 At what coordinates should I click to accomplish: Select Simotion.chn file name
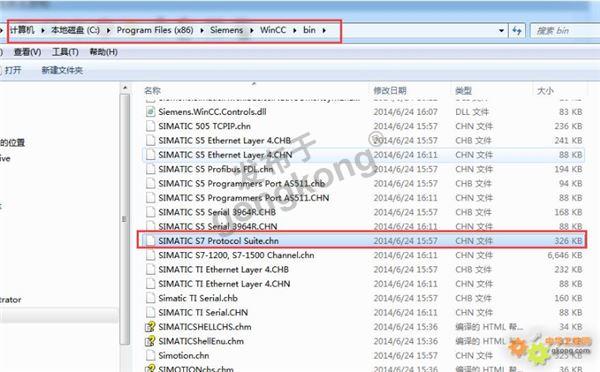pyautogui.click(x=184, y=356)
